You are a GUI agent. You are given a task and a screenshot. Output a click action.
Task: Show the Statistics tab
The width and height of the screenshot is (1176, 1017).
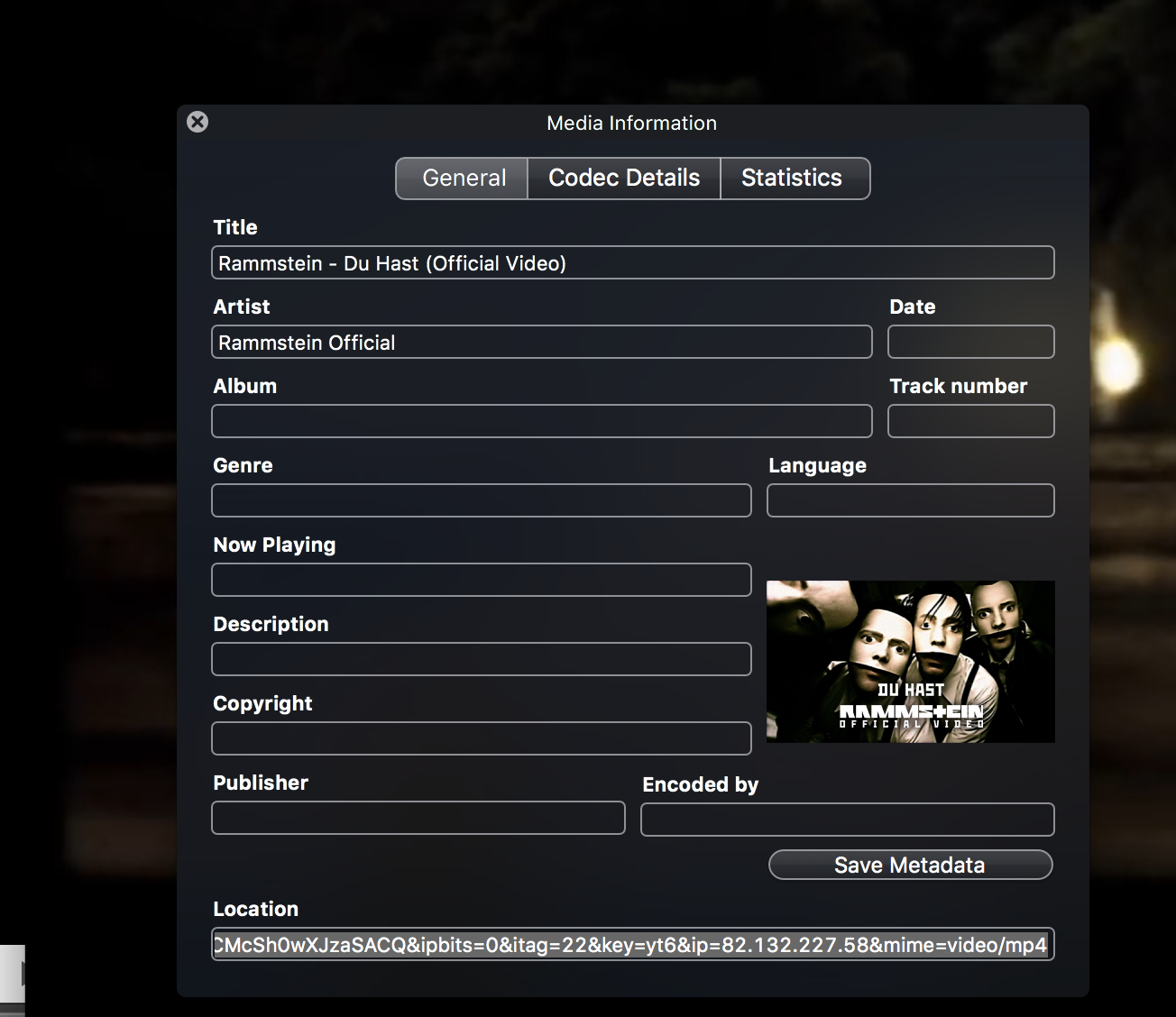point(792,179)
